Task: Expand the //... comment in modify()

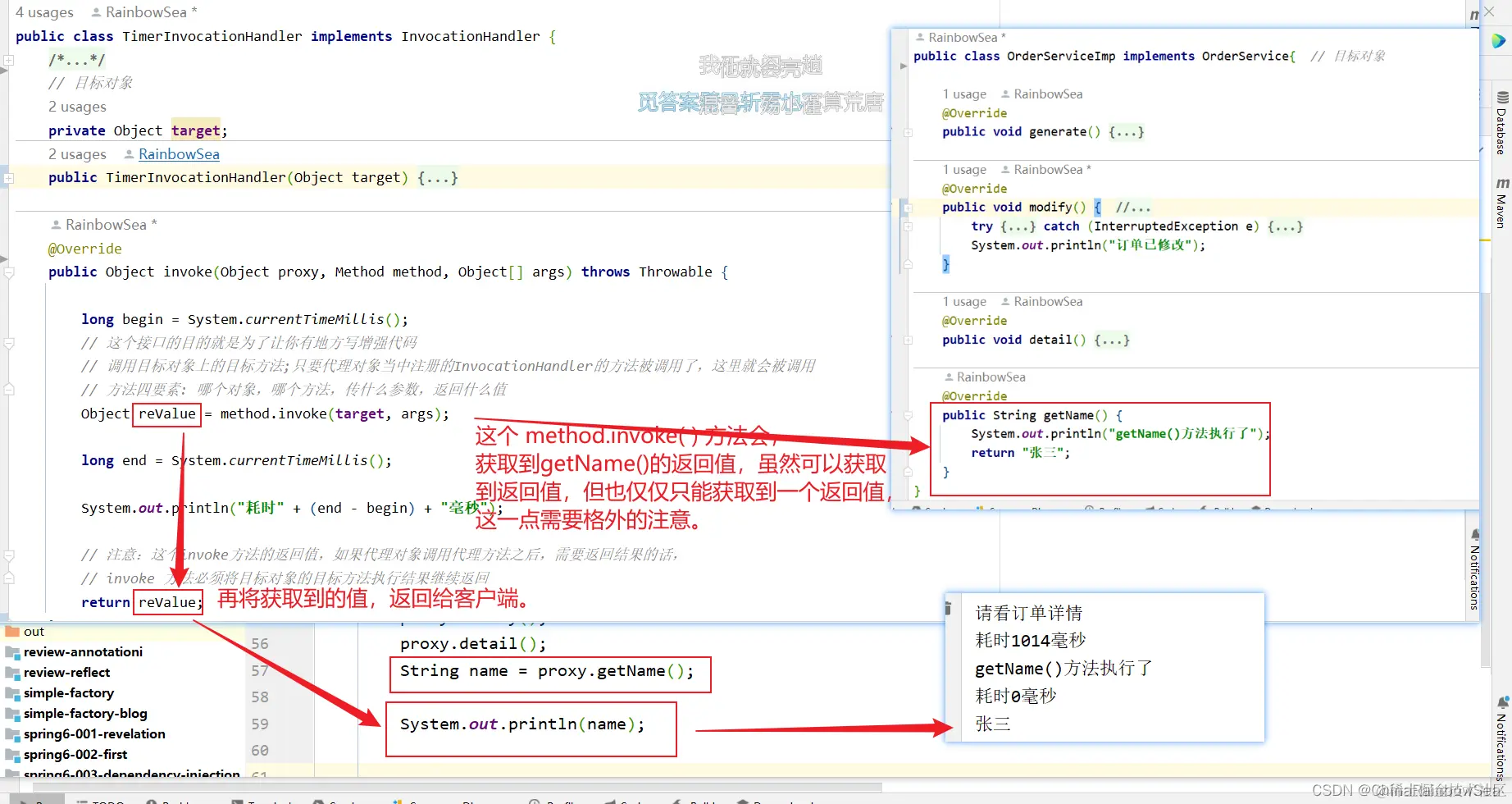Action: [1133, 208]
